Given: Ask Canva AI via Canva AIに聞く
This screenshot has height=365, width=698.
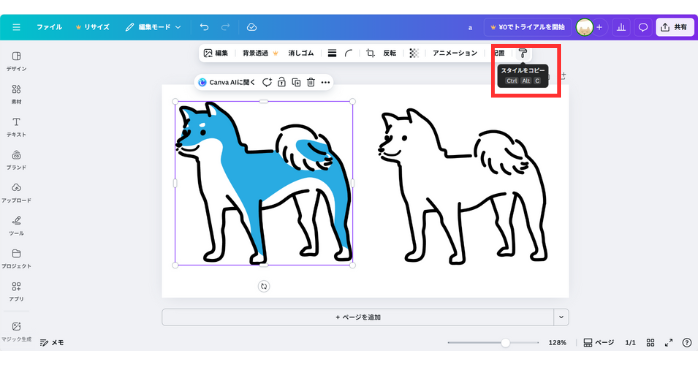Looking at the screenshot, I should (x=227, y=82).
